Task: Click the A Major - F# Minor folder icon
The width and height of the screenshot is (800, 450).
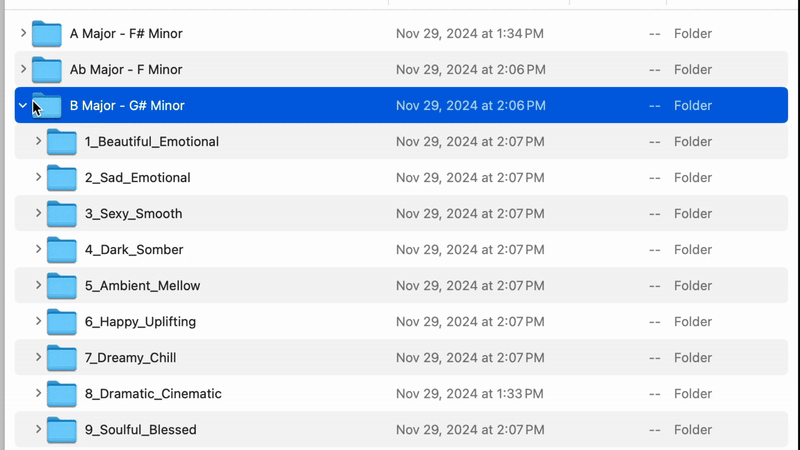Action: [46, 34]
